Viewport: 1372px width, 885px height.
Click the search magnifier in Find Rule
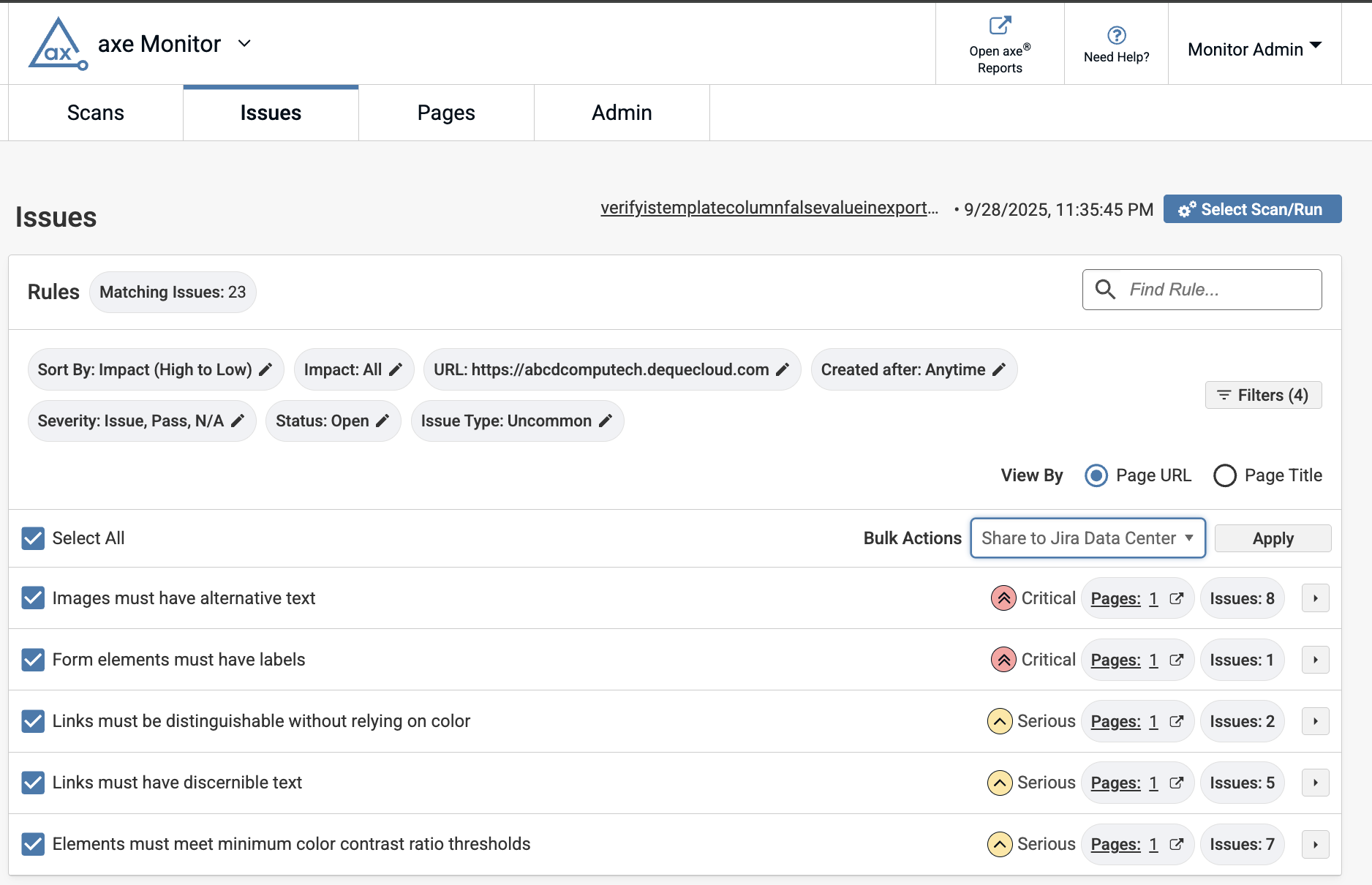pos(1106,289)
